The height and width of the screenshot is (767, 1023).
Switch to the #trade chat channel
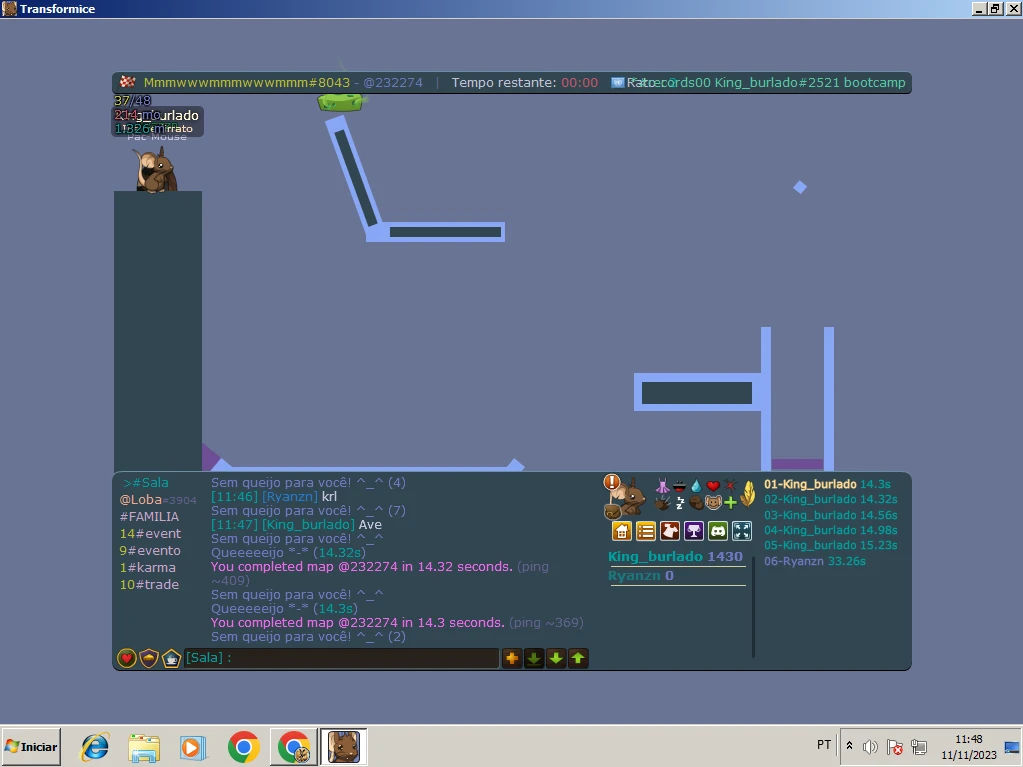pyautogui.click(x=149, y=584)
